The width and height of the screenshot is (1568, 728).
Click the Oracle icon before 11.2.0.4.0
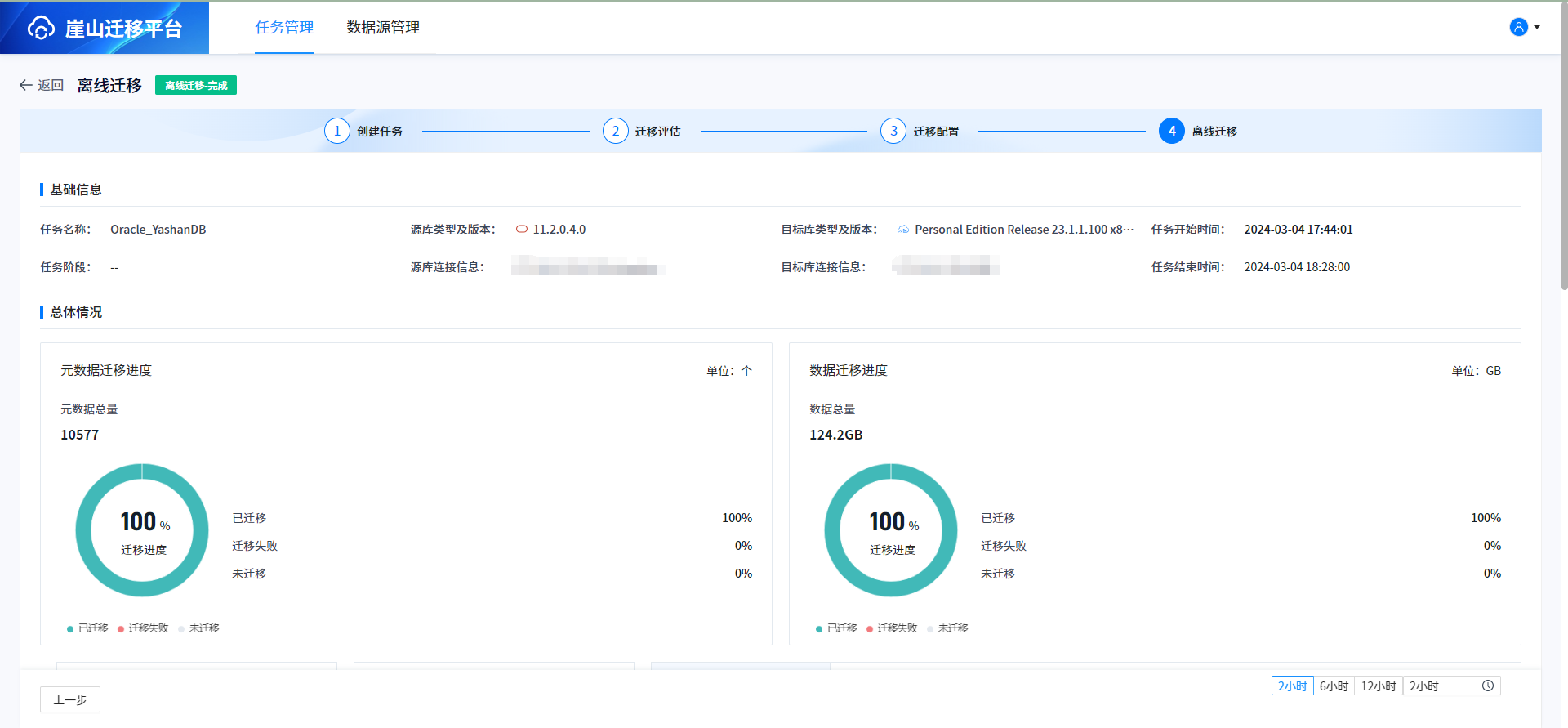(522, 230)
